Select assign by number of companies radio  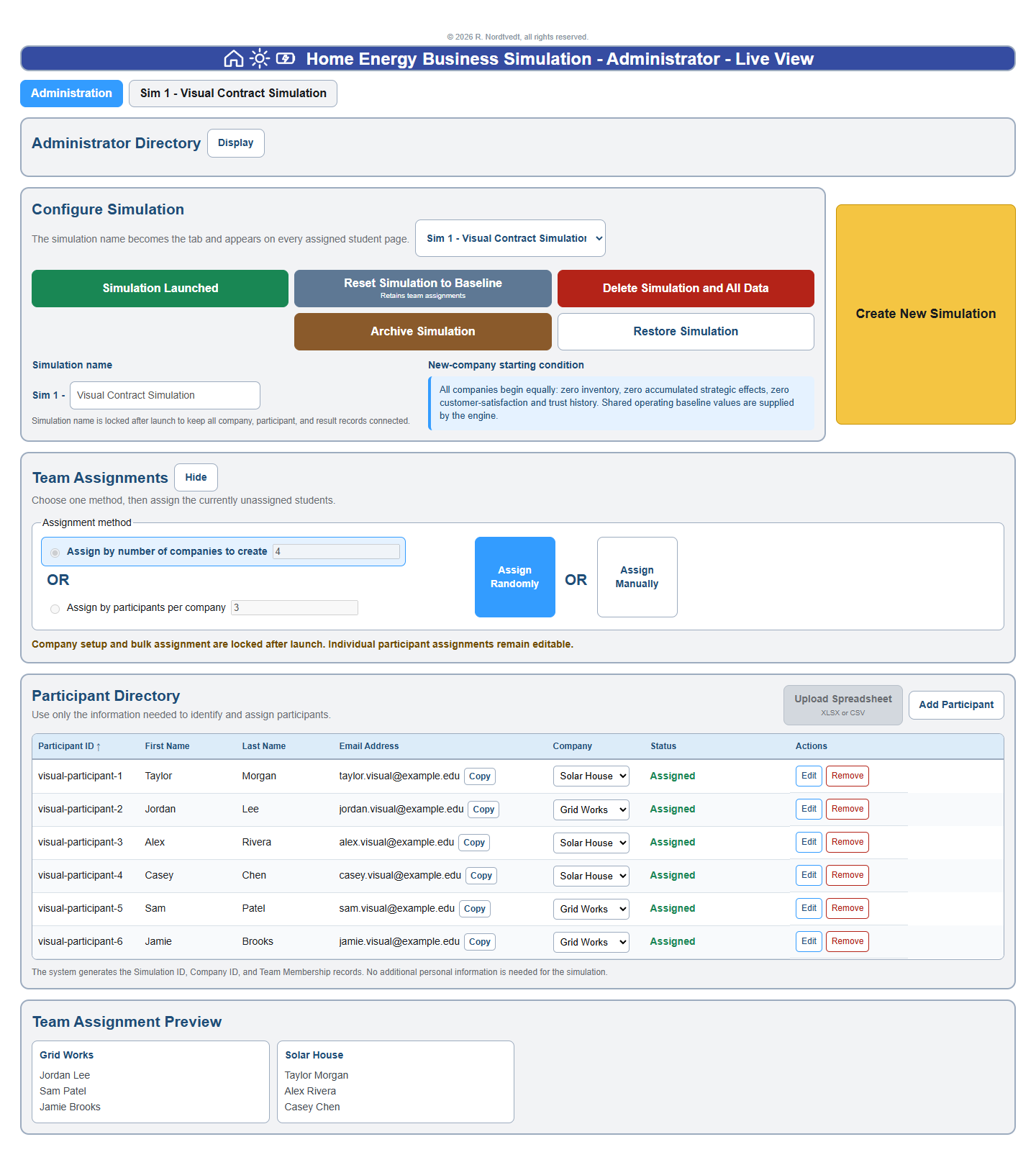click(55, 553)
